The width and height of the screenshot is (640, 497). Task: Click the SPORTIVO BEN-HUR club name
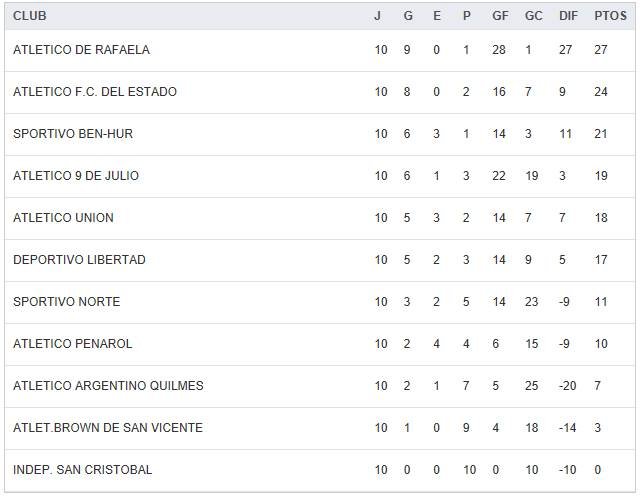point(73,134)
